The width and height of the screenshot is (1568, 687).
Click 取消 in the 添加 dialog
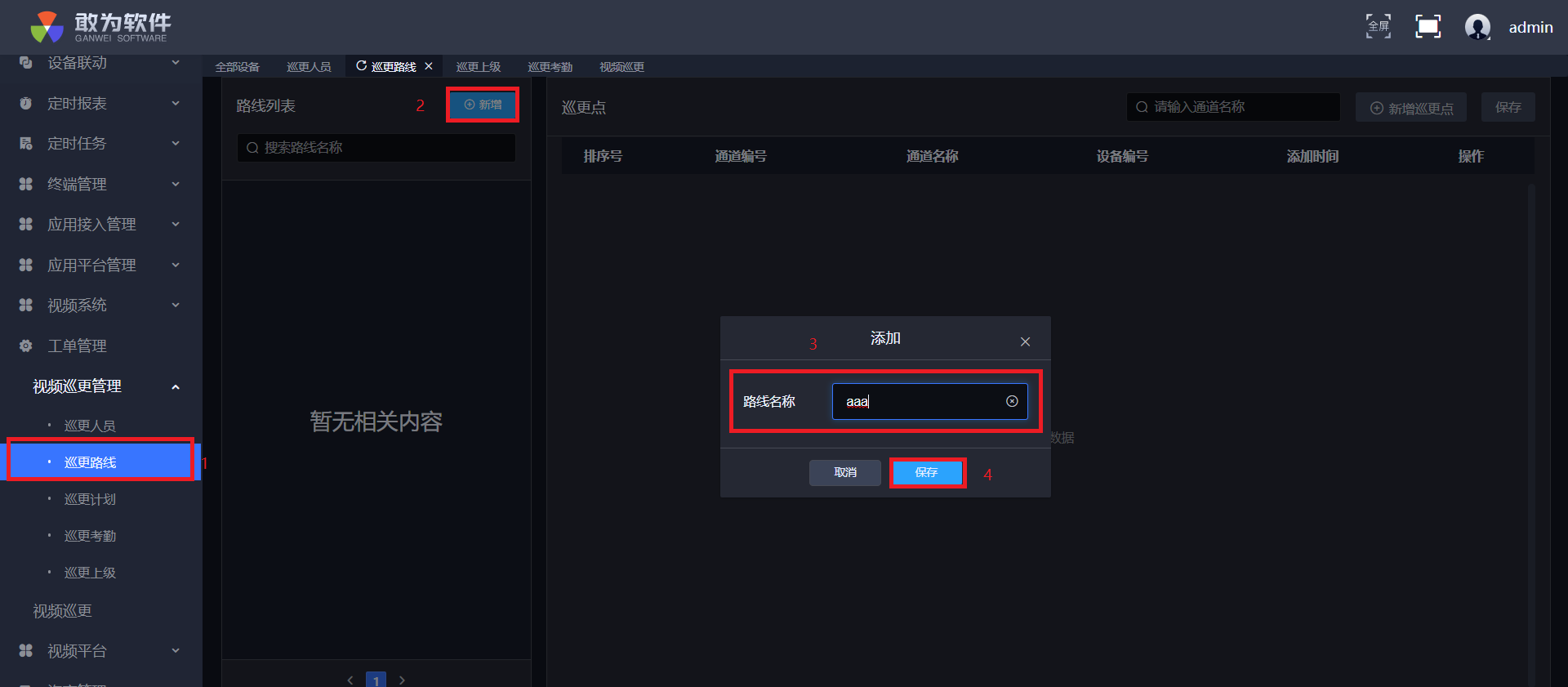tap(845, 472)
